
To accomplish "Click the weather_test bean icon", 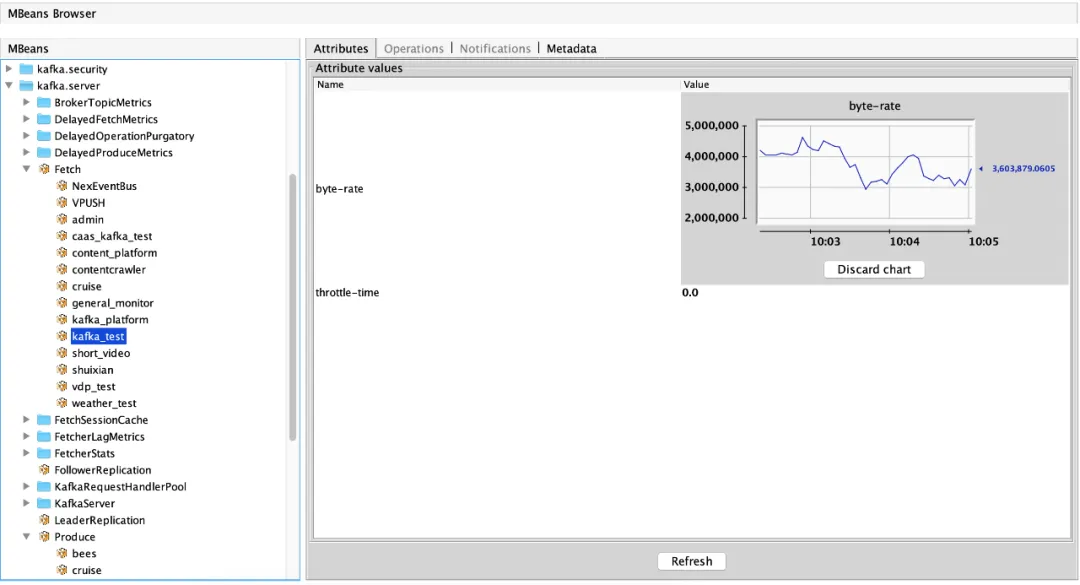I will (x=61, y=403).
